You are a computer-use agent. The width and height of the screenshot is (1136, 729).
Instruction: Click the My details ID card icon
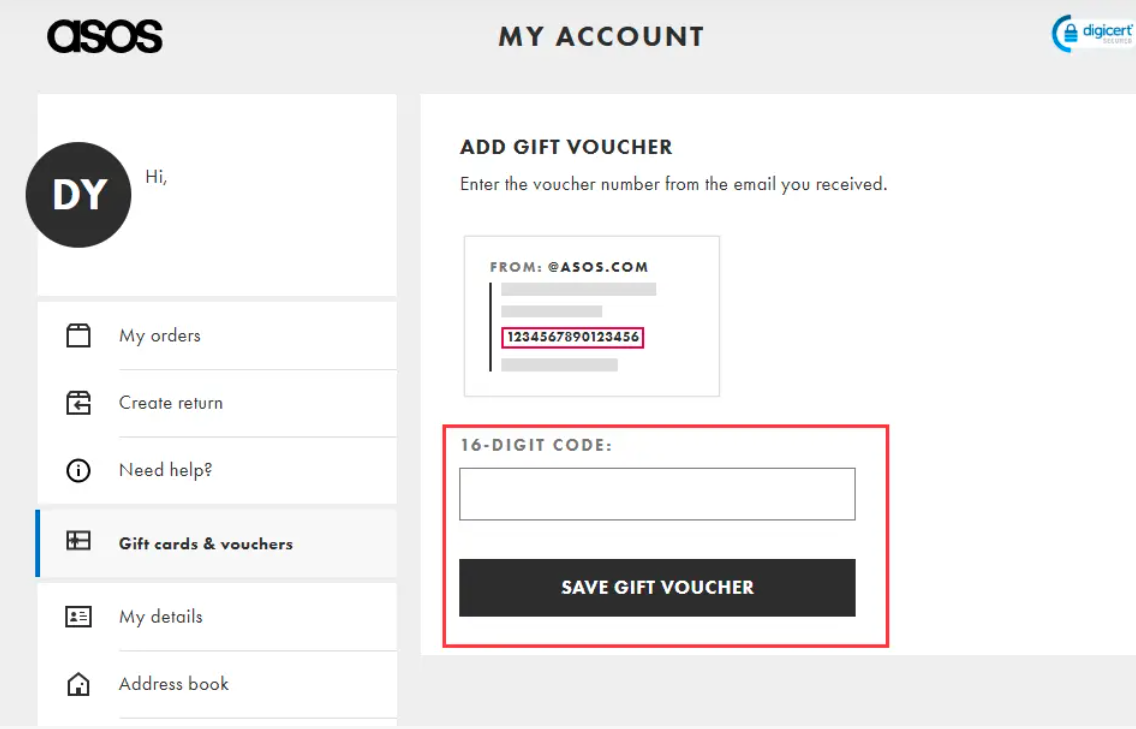pos(78,617)
